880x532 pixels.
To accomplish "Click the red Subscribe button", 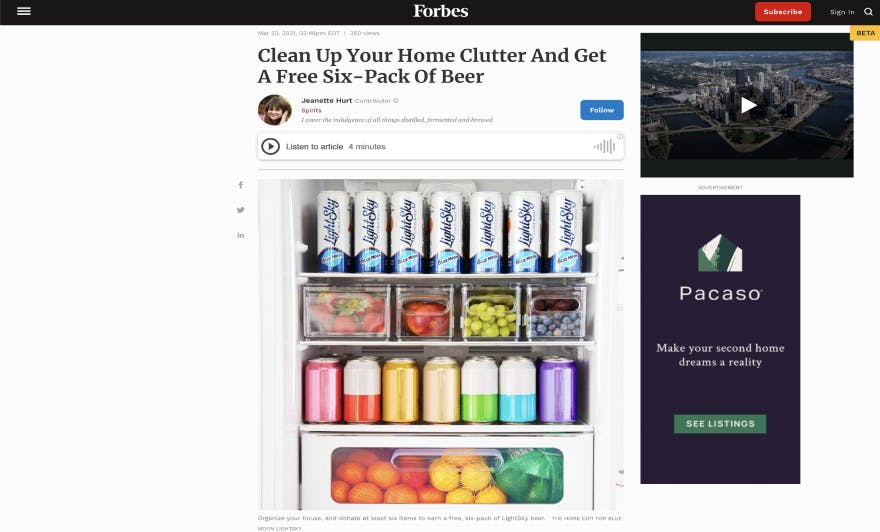I will point(782,12).
